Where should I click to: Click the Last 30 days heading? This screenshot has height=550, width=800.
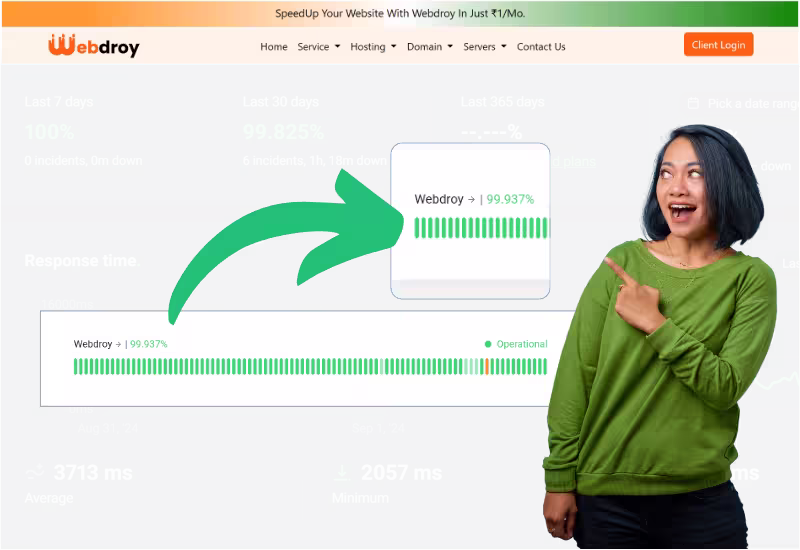pos(281,102)
